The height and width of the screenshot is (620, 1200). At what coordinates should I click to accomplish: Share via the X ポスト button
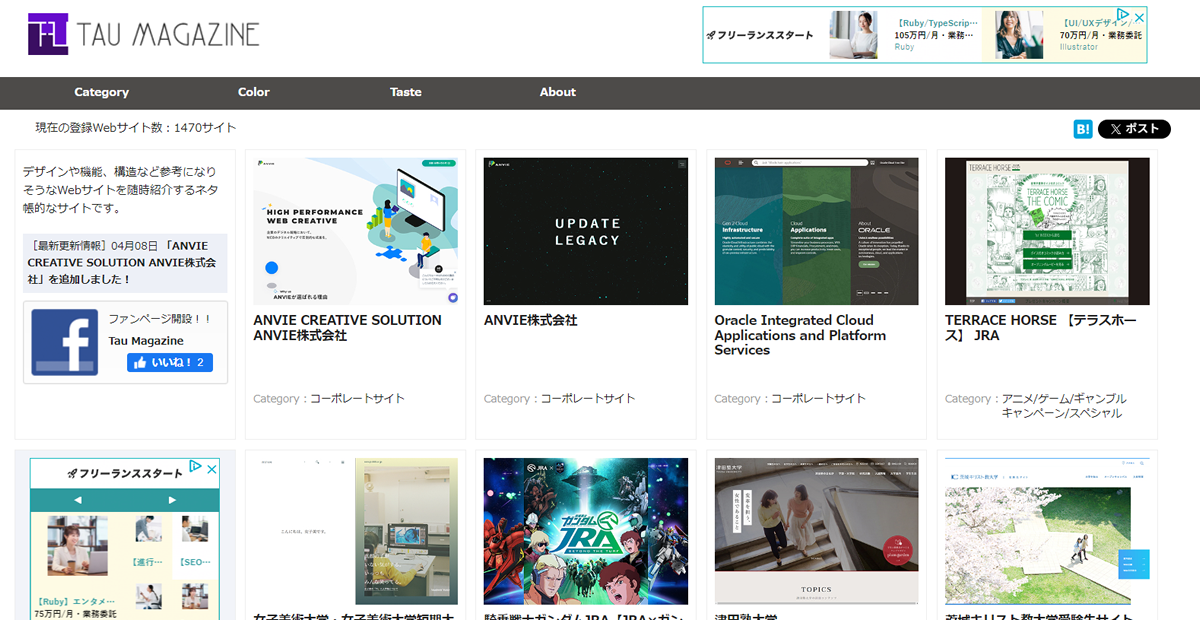tap(1134, 129)
